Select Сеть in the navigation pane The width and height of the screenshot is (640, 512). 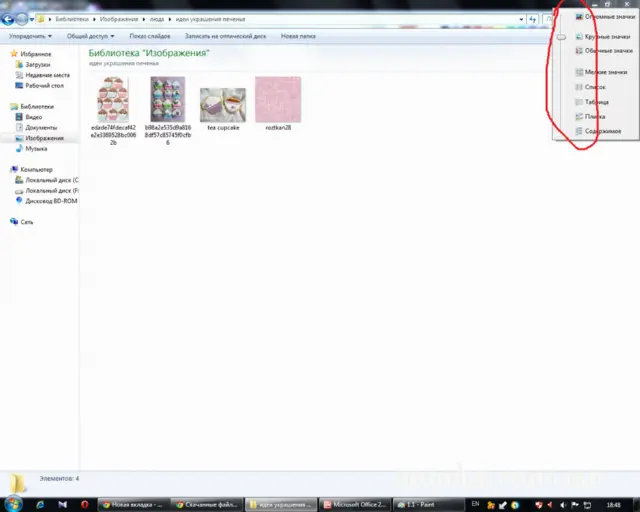22,222
